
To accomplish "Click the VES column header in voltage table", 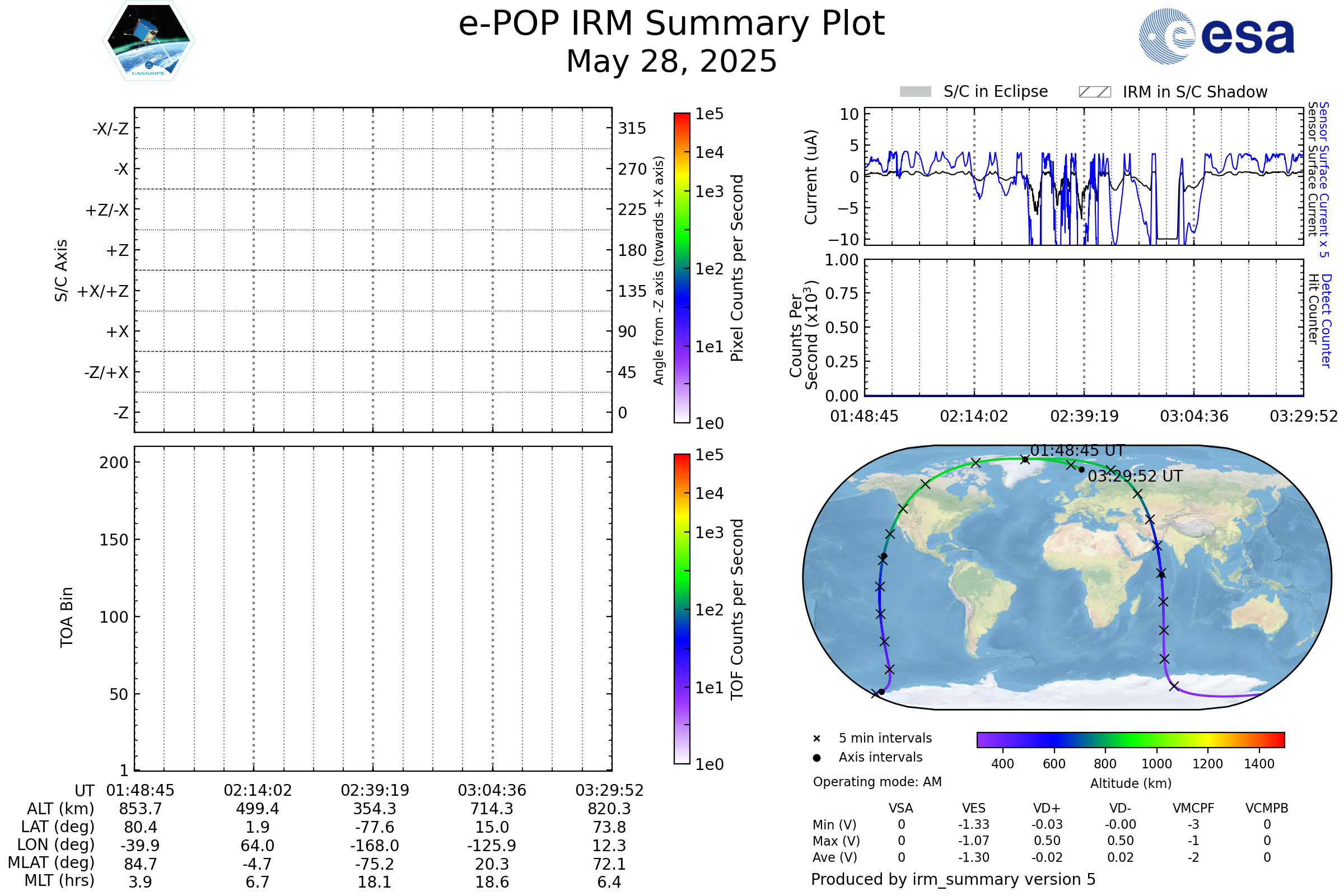I will [x=974, y=808].
